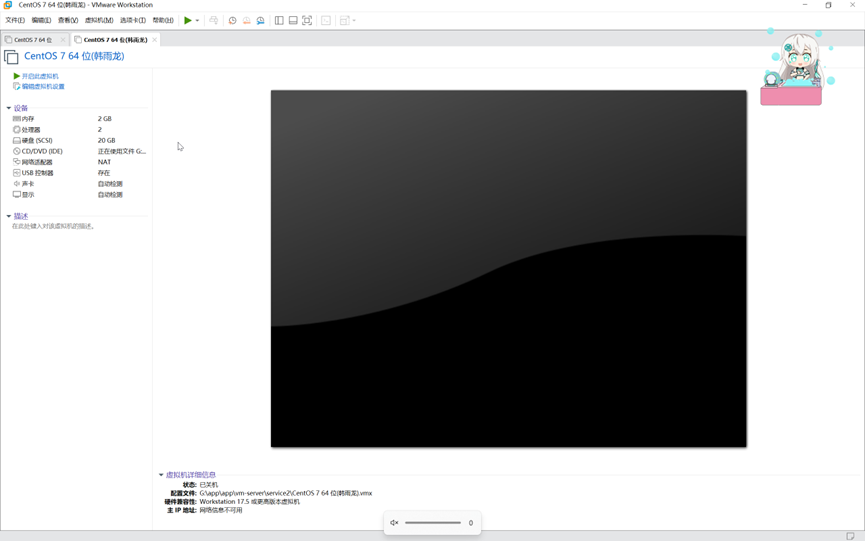Select the CD/DVD (IDE) device row

pyautogui.click(x=79, y=151)
